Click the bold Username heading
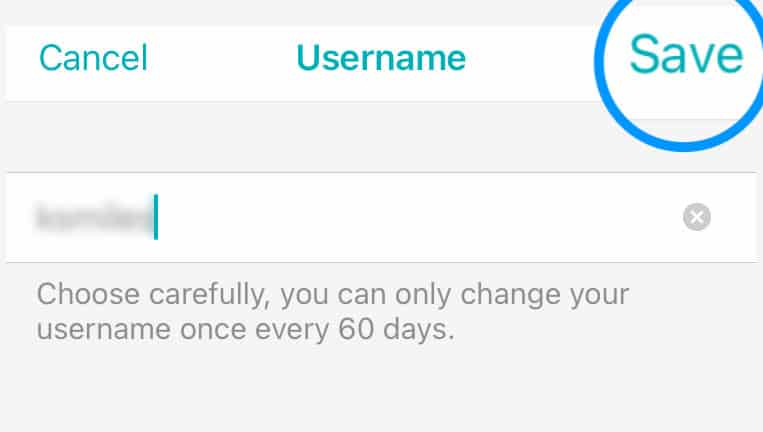 (x=381, y=58)
